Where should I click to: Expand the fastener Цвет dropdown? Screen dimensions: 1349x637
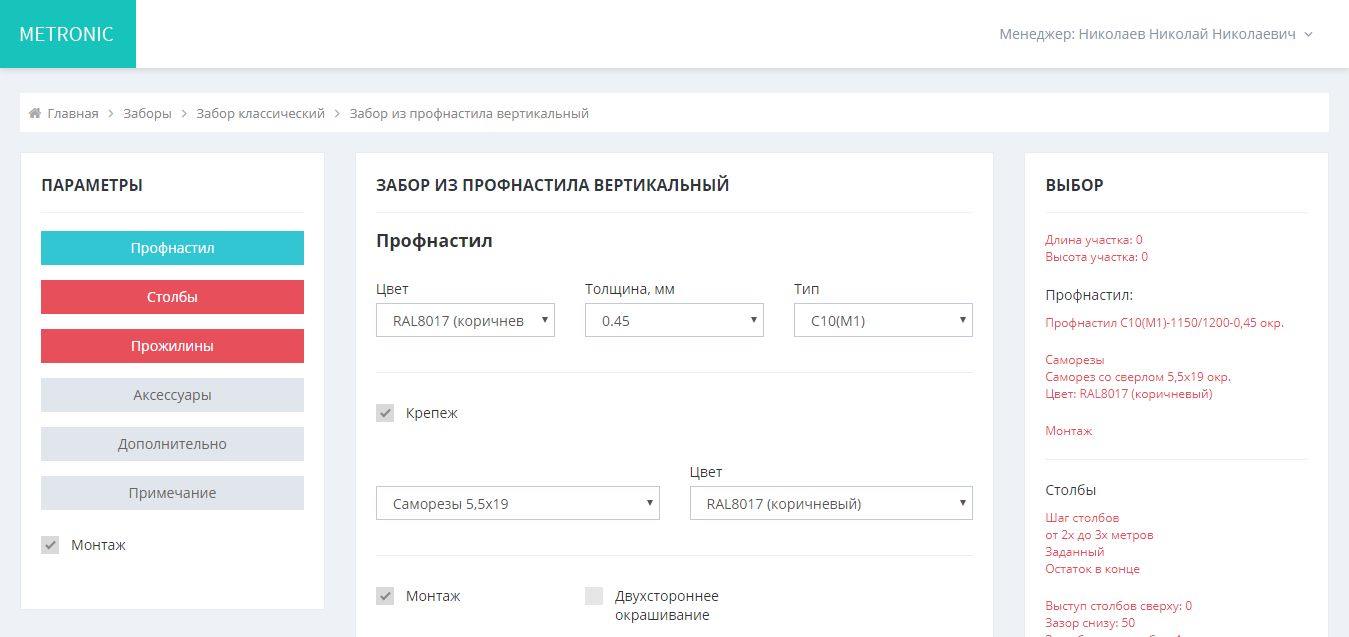point(830,504)
